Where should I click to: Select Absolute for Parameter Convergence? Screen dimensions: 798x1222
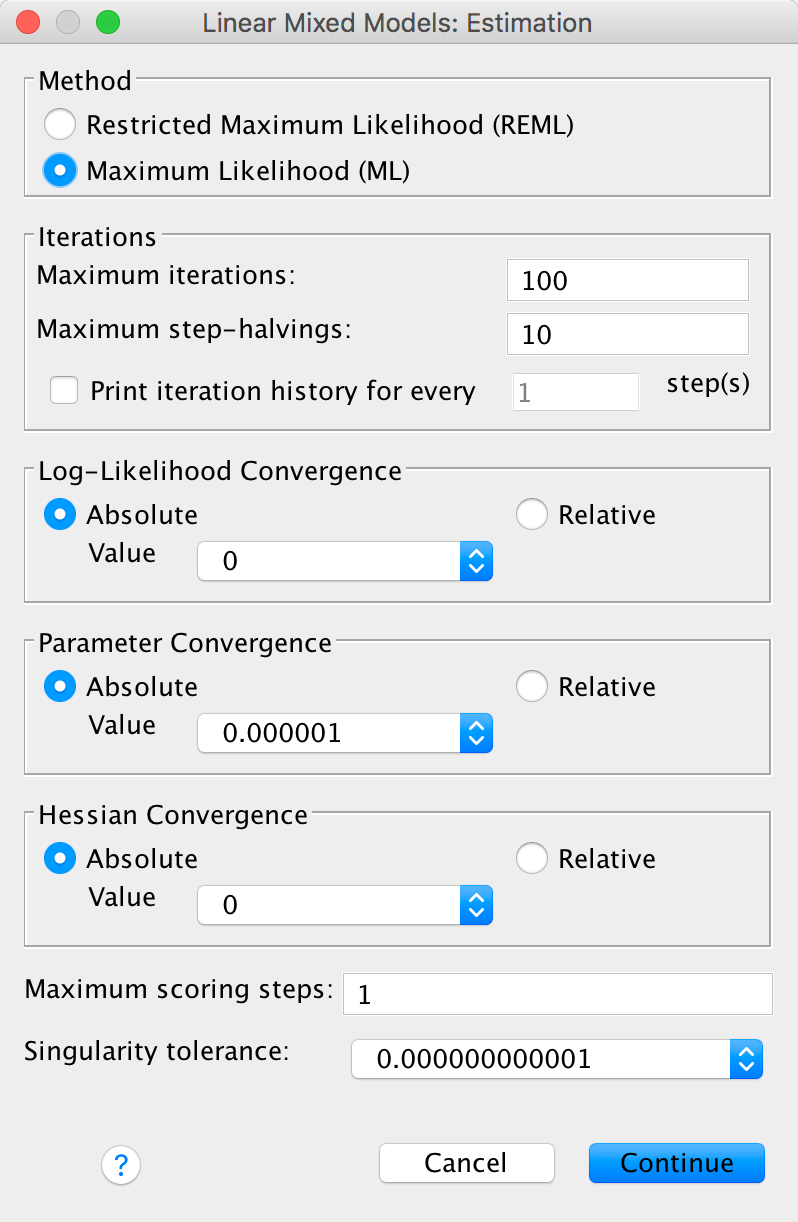click(x=60, y=687)
